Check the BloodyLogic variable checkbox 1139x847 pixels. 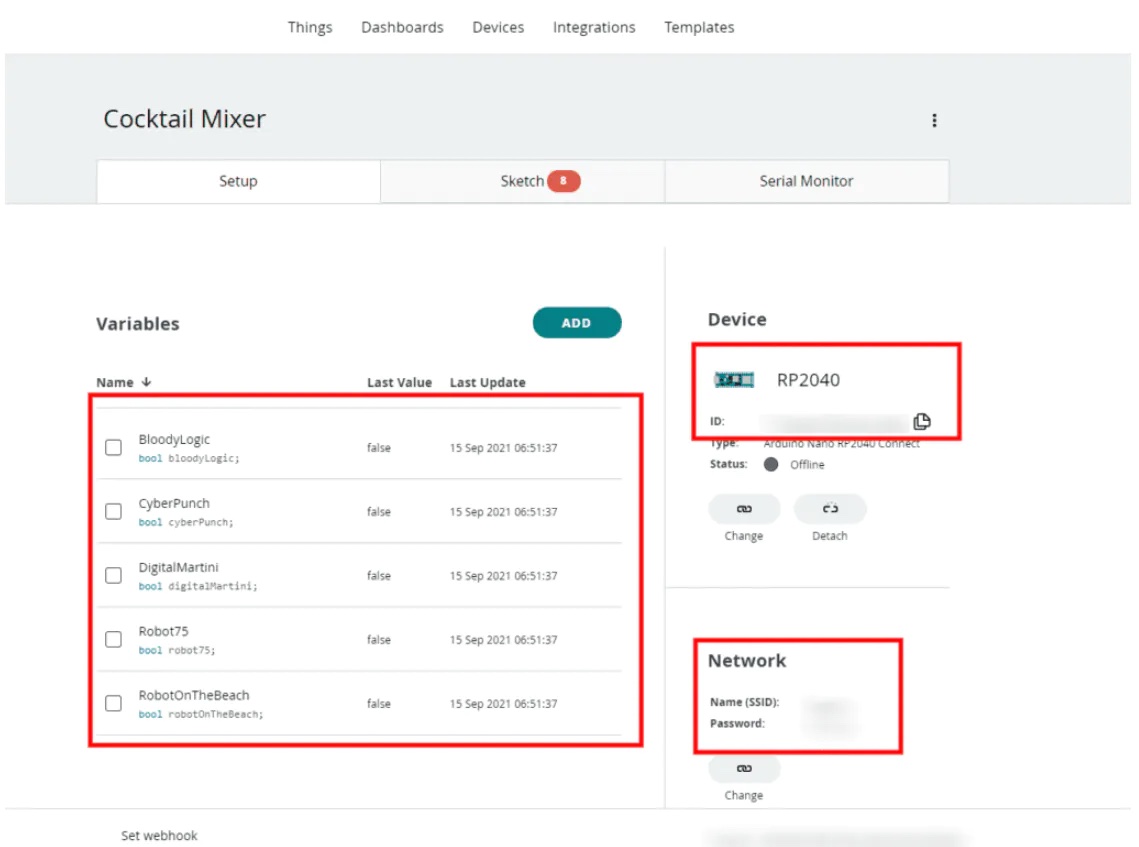click(114, 448)
